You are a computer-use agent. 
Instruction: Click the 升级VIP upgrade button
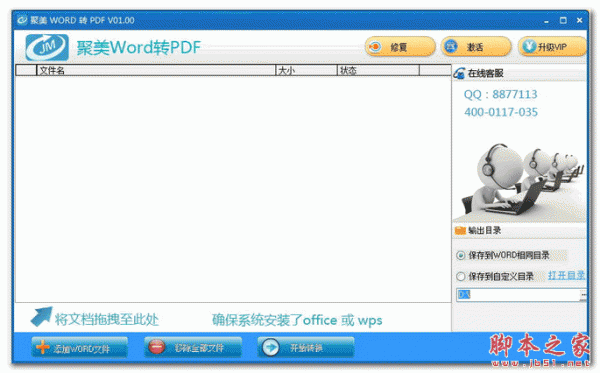pyautogui.click(x=552, y=47)
